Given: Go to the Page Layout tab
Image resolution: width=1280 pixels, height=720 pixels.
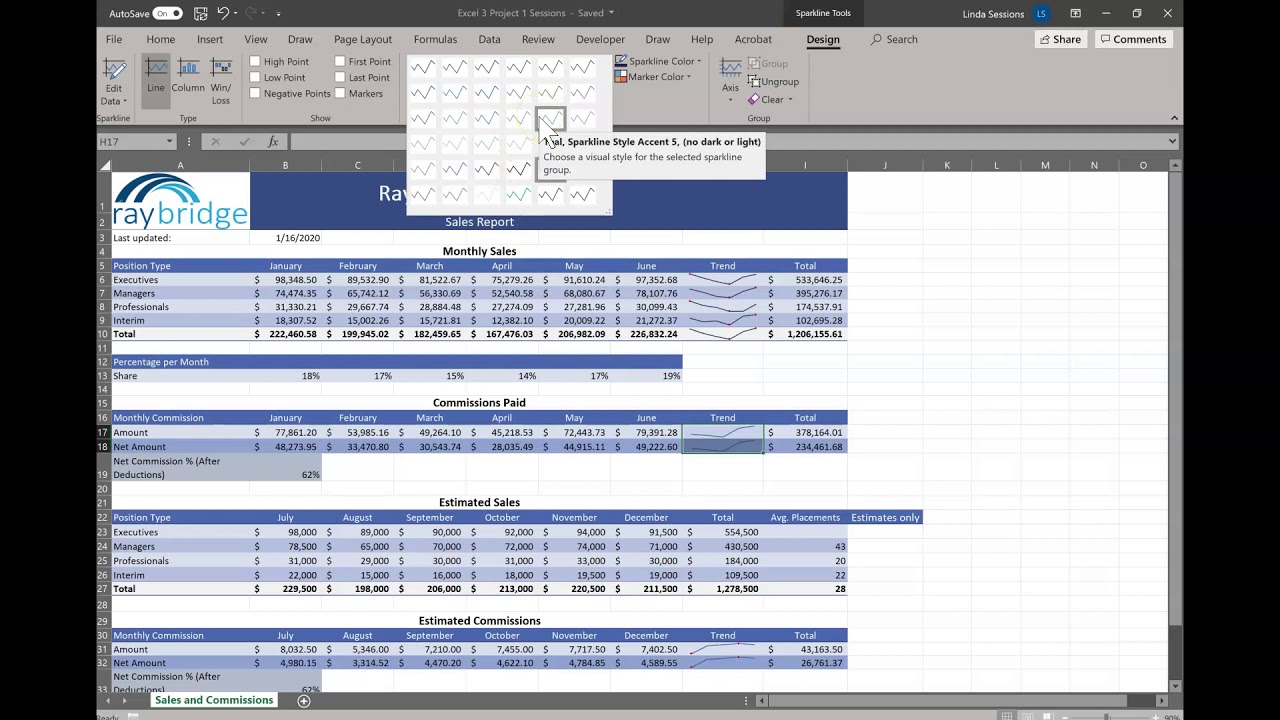Looking at the screenshot, I should tap(363, 39).
